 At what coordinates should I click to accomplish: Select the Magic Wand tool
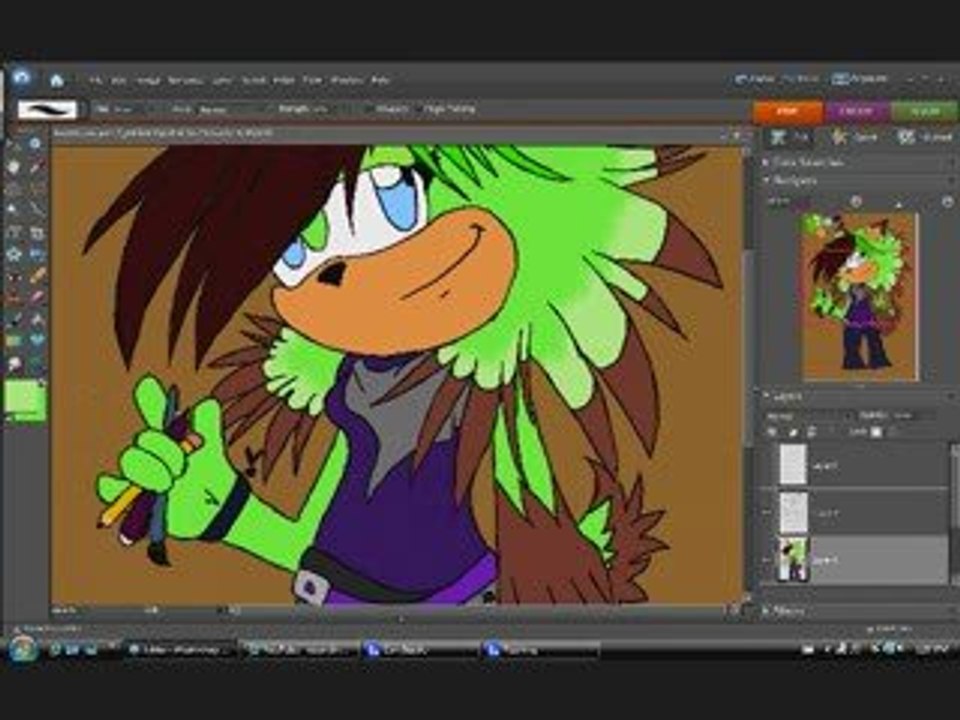tap(13, 210)
